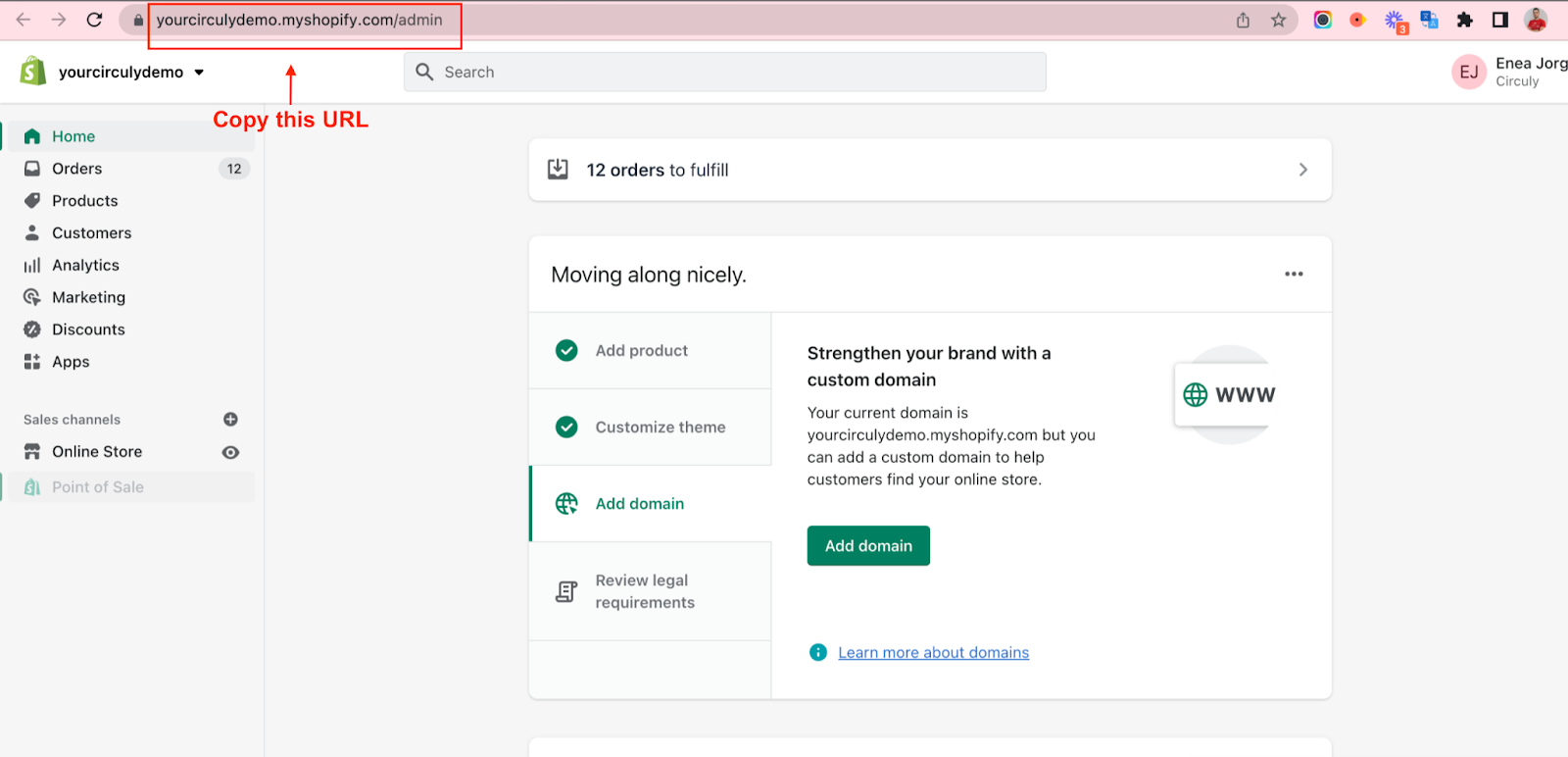Click the browser forward arrow
Viewport: 1568px width, 757px height.
click(59, 20)
